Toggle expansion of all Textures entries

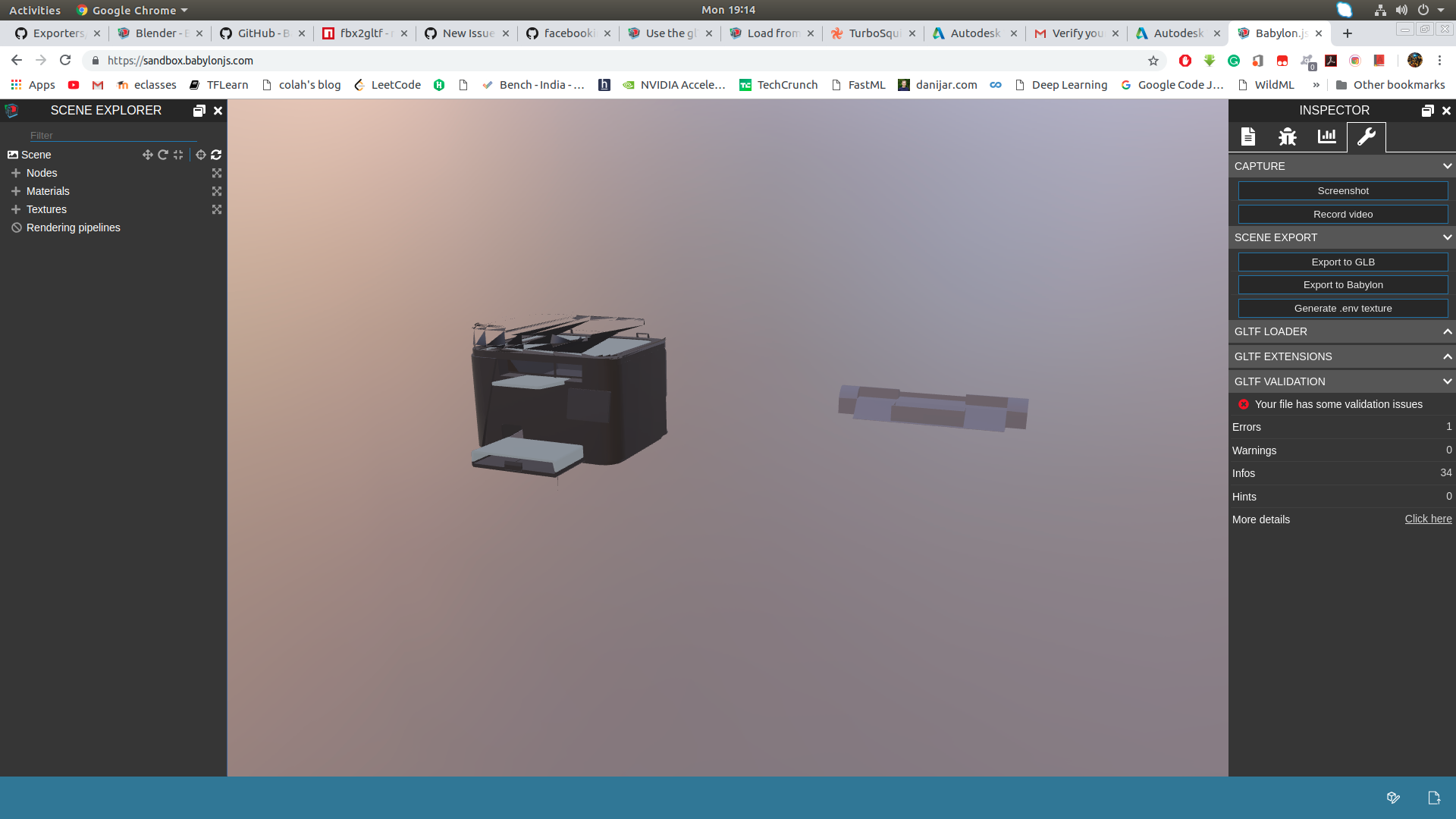217,209
